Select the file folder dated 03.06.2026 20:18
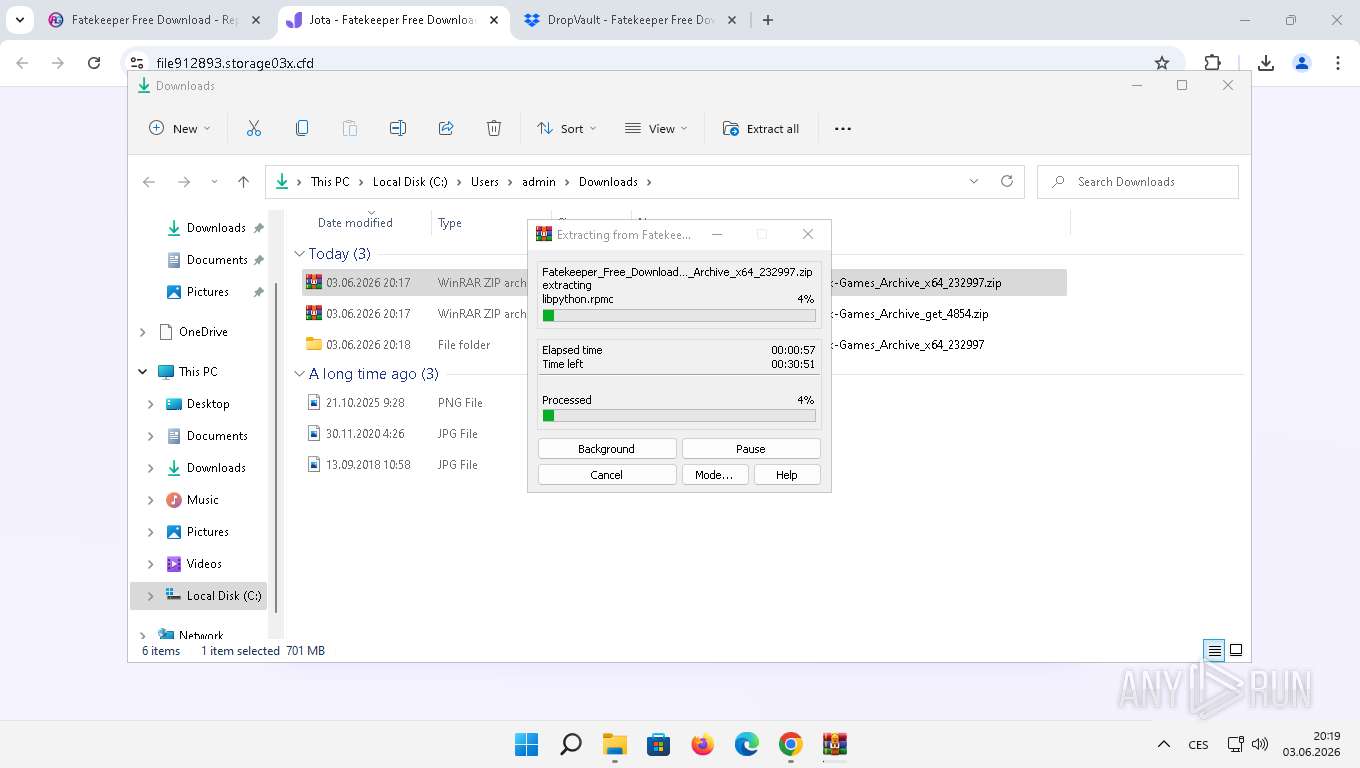1360x768 pixels. (x=684, y=345)
